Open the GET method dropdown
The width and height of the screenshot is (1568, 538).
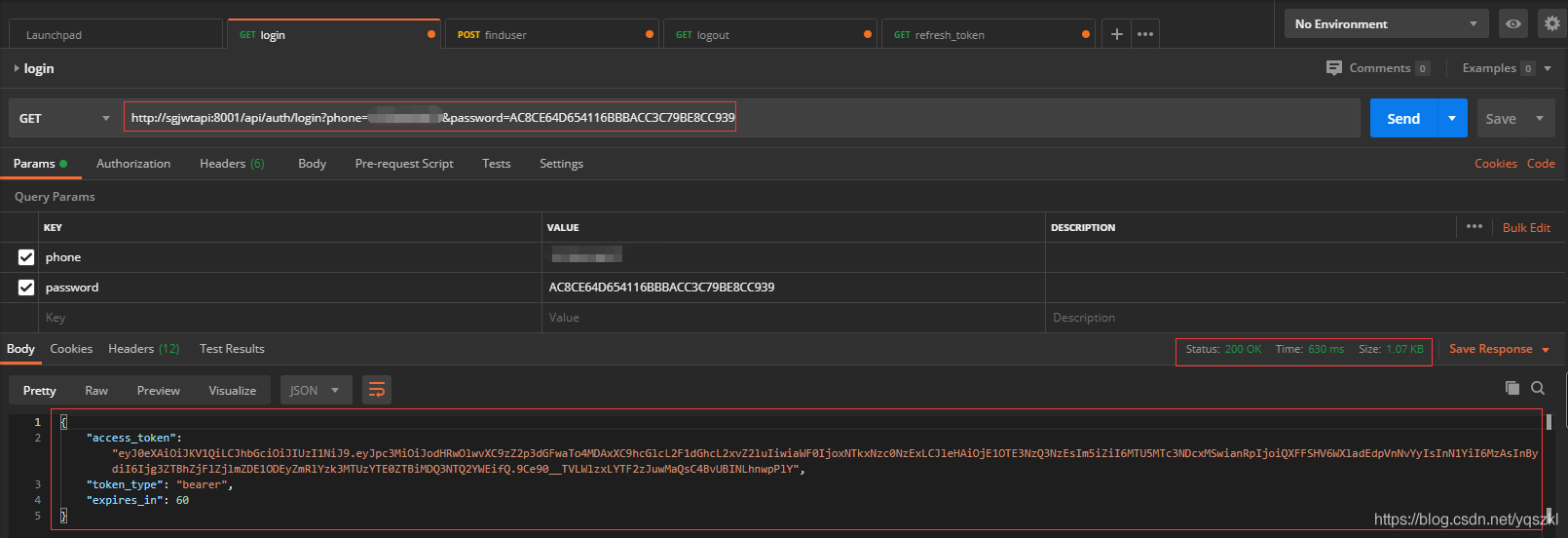click(64, 118)
